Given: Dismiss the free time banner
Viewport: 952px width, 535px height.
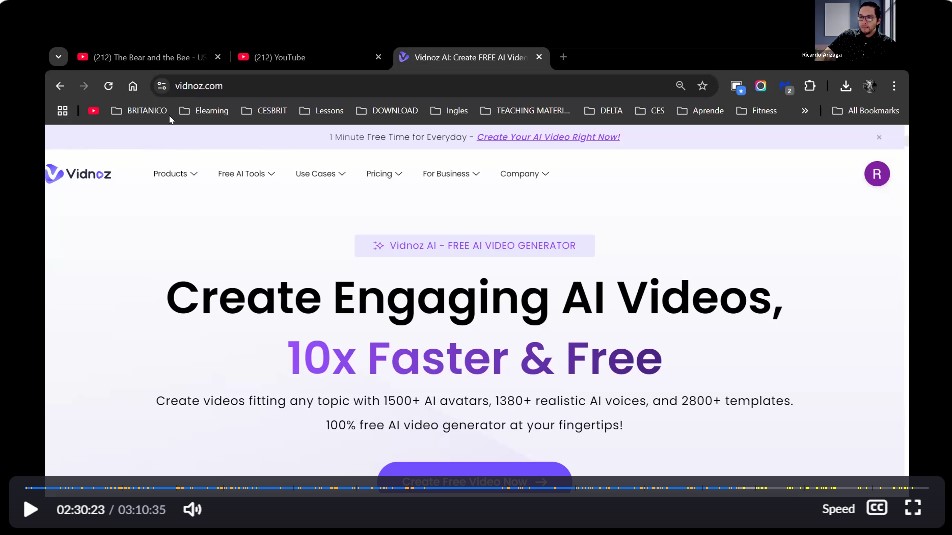Looking at the screenshot, I should (879, 137).
